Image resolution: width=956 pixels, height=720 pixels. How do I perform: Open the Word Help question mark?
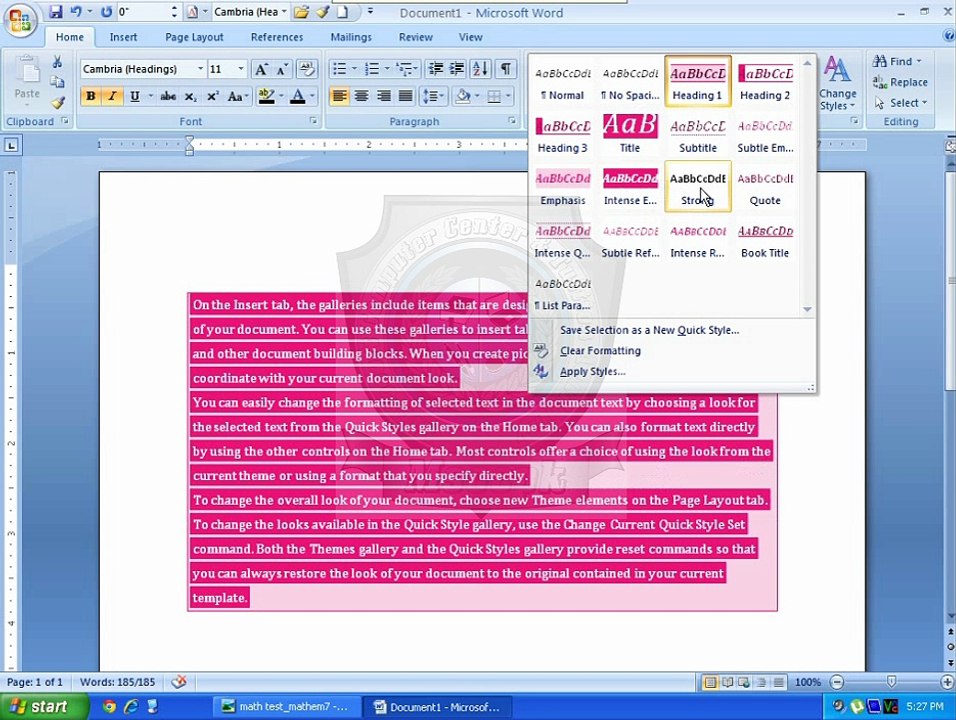[948, 37]
